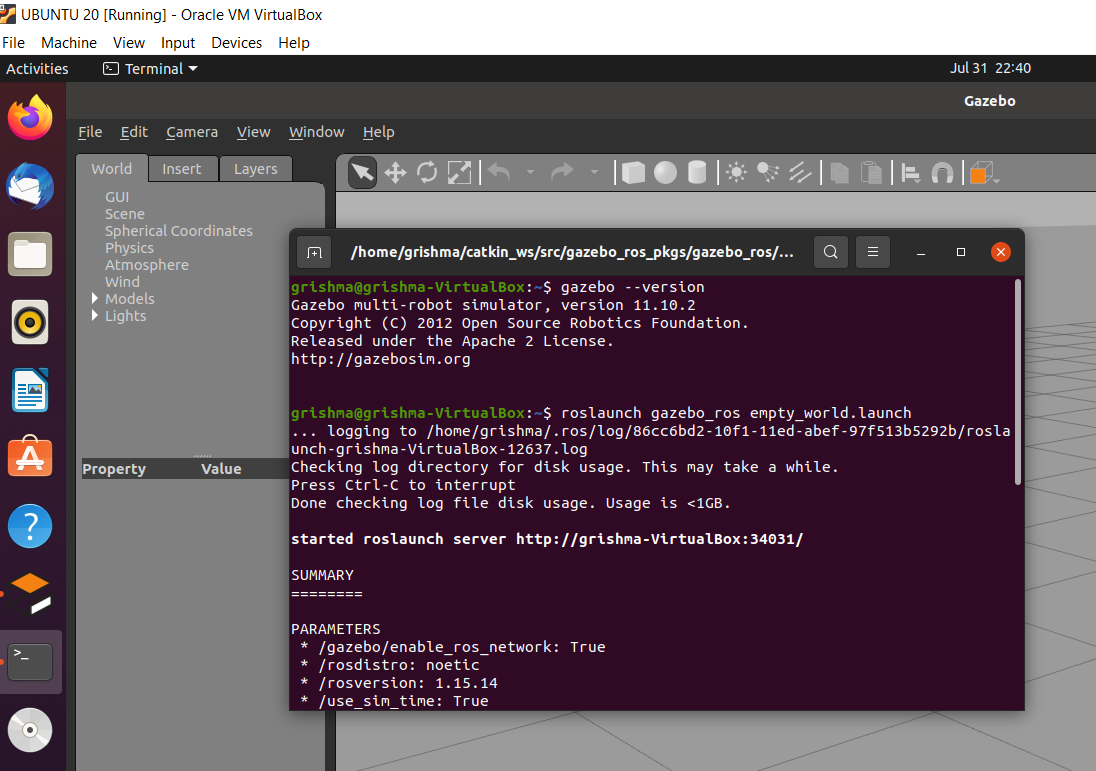Insert a sphere shape

click(665, 173)
